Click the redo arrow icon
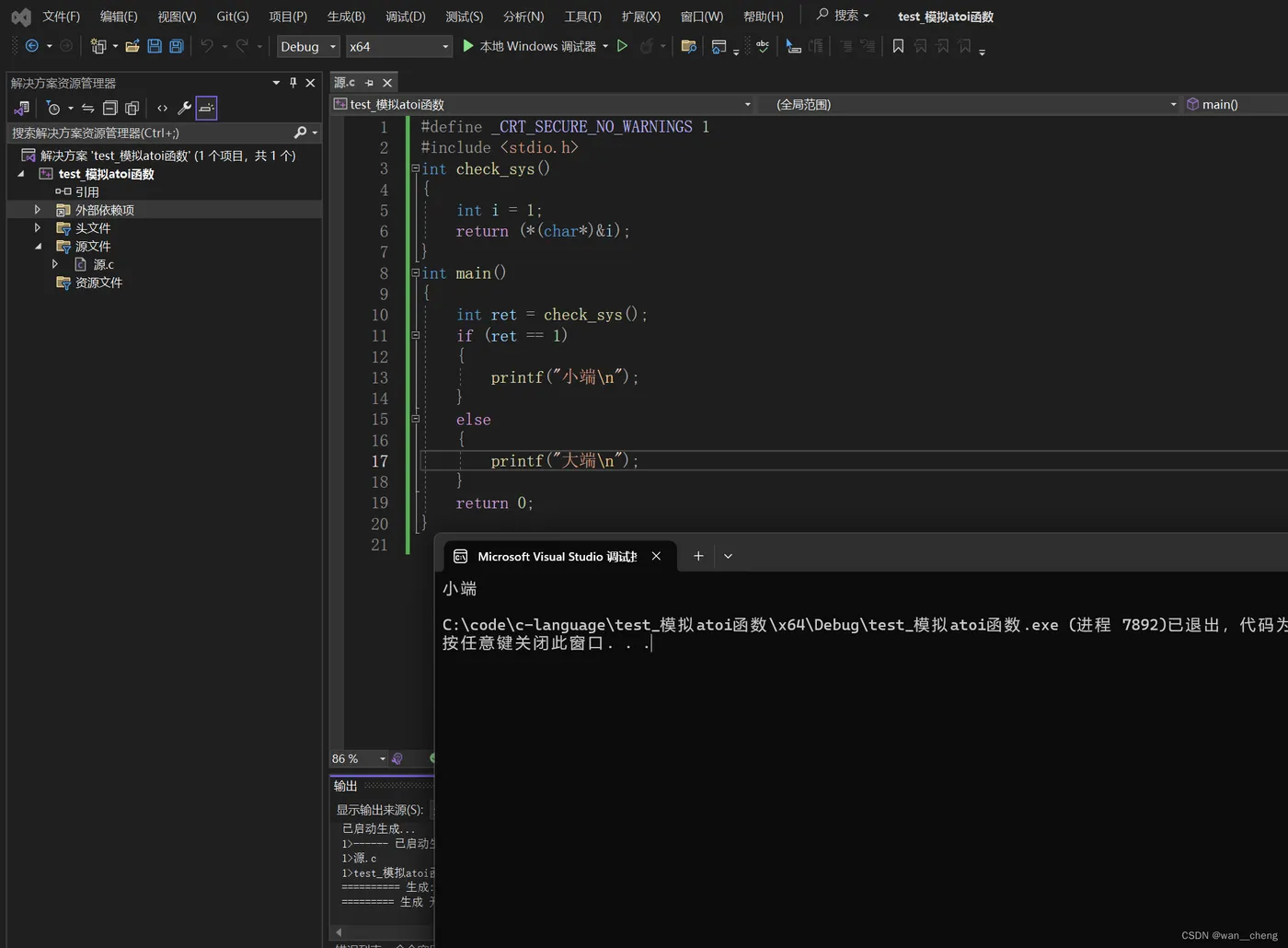The height and width of the screenshot is (948, 1288). click(242, 46)
